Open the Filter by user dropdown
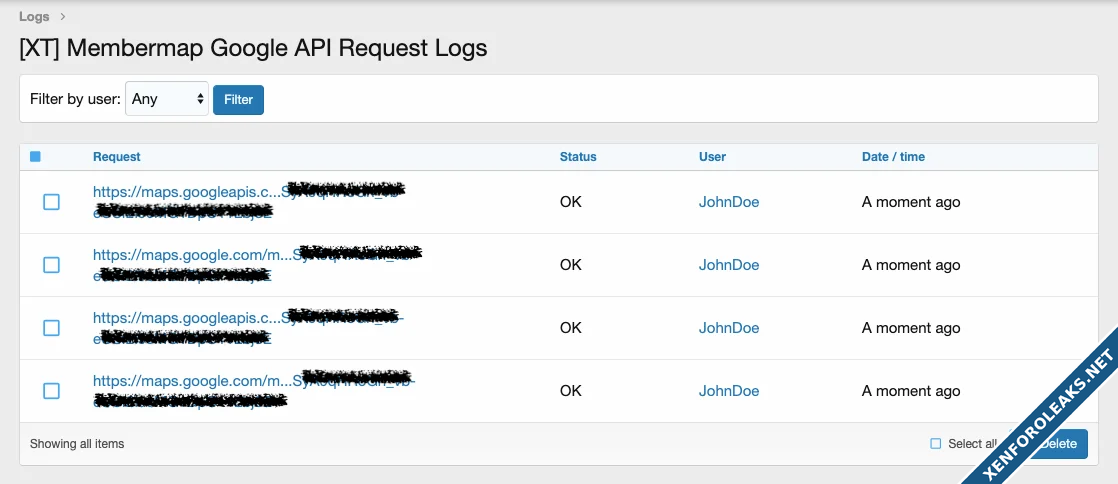The width and height of the screenshot is (1118, 484). point(167,99)
